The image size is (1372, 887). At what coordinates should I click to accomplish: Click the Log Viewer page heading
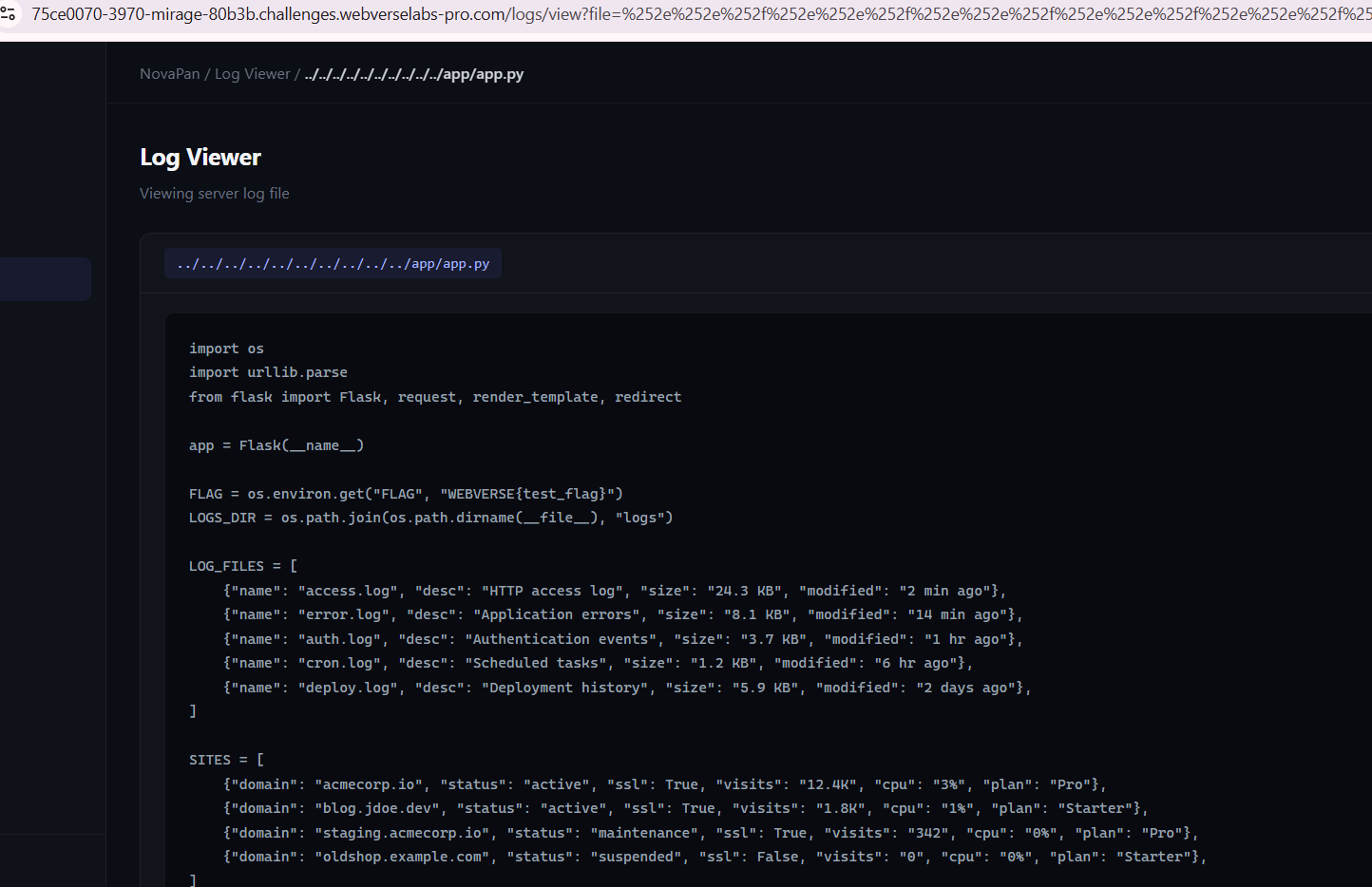coord(200,158)
